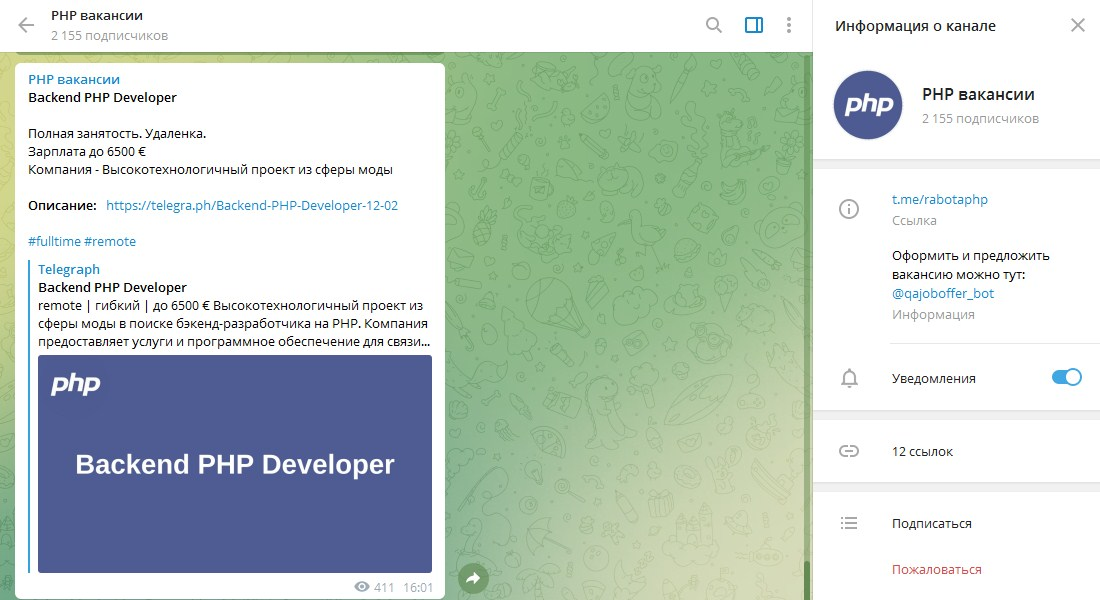Click the chain link icon
The image size is (1100, 600).
pos(849,451)
